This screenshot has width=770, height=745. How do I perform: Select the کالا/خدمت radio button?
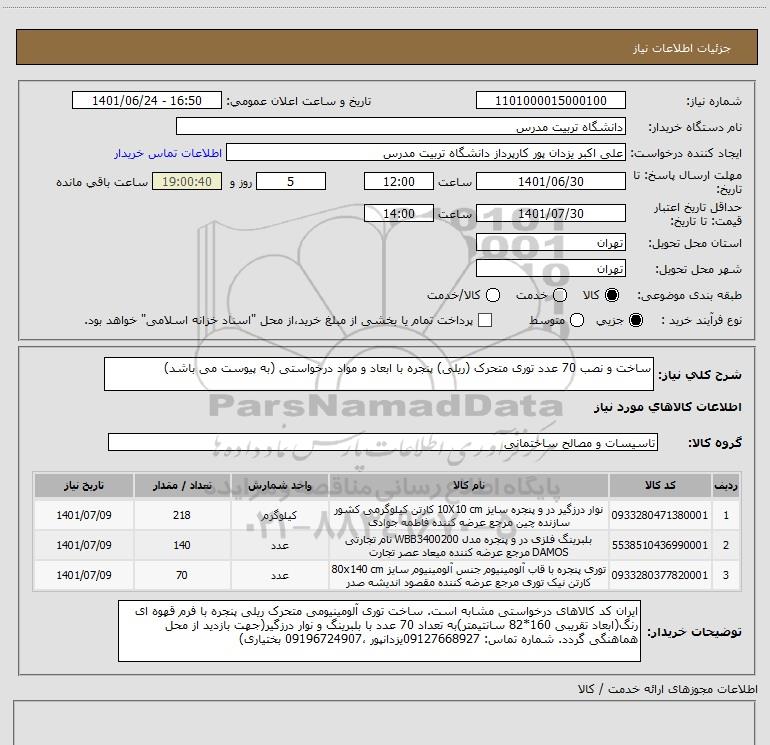click(493, 295)
